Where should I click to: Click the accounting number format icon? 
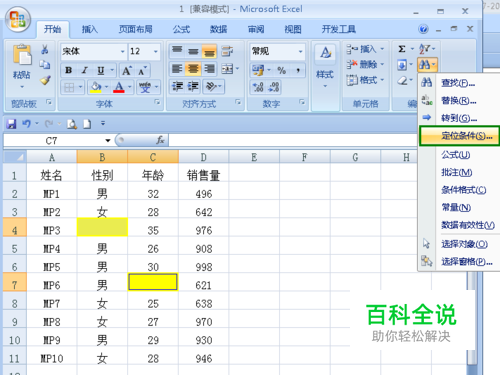click(x=258, y=70)
